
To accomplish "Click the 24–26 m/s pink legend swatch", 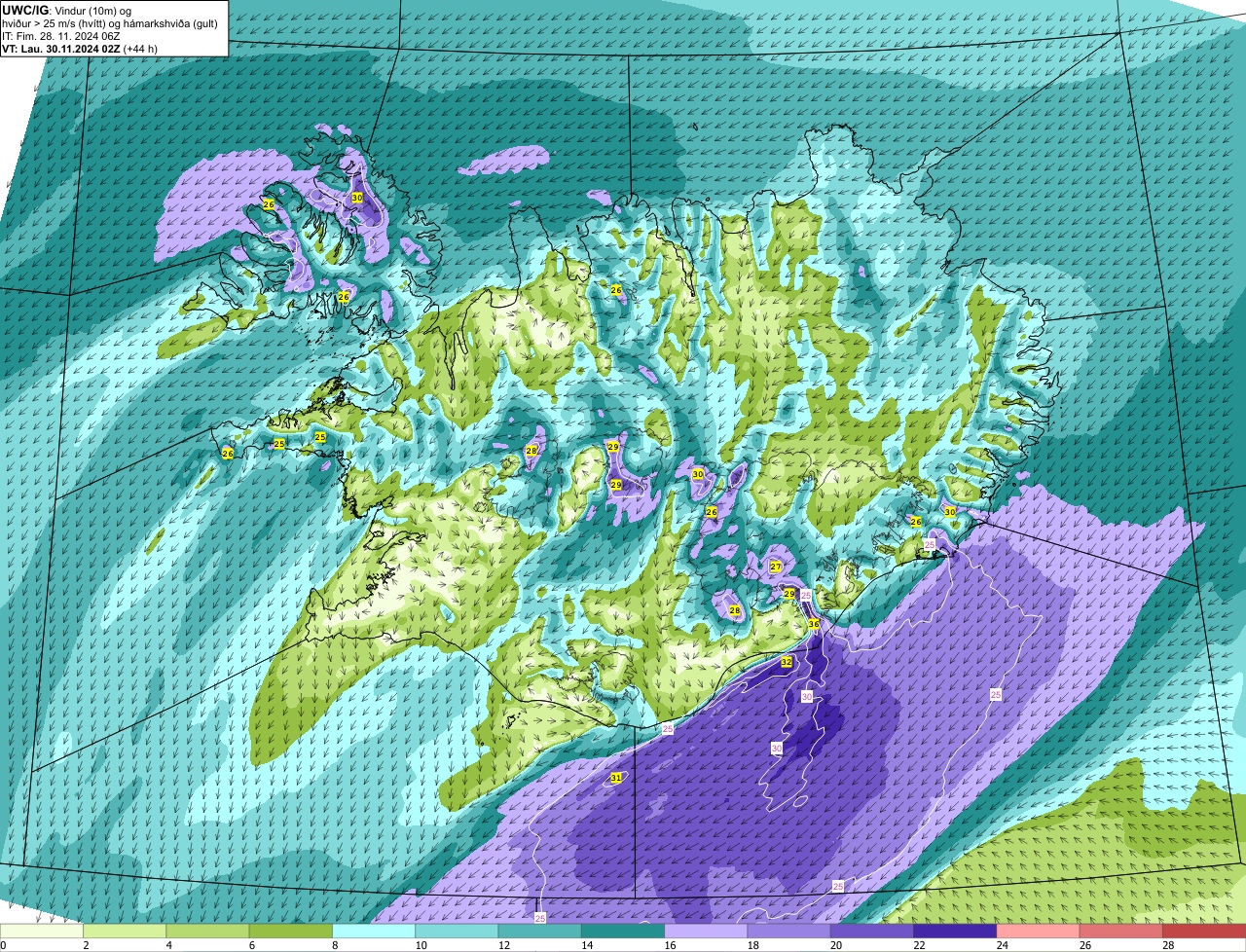I will click(1038, 932).
